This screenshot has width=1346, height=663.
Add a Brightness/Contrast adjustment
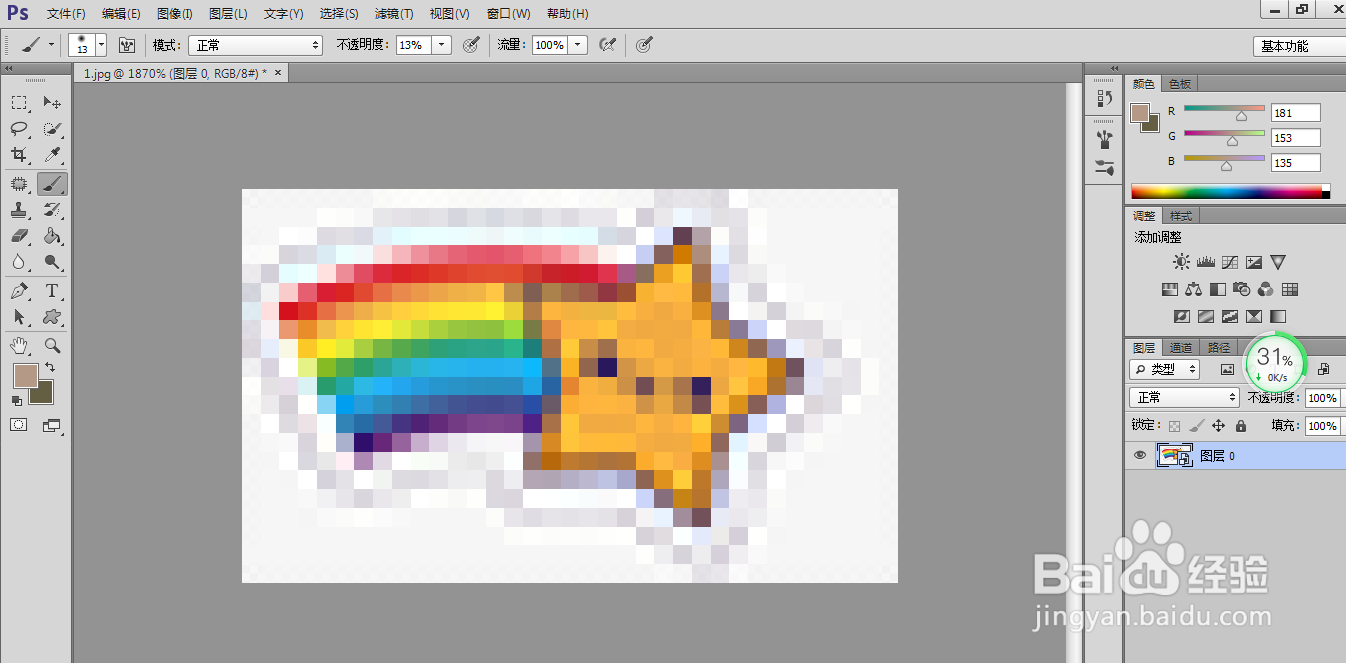click(x=1182, y=262)
